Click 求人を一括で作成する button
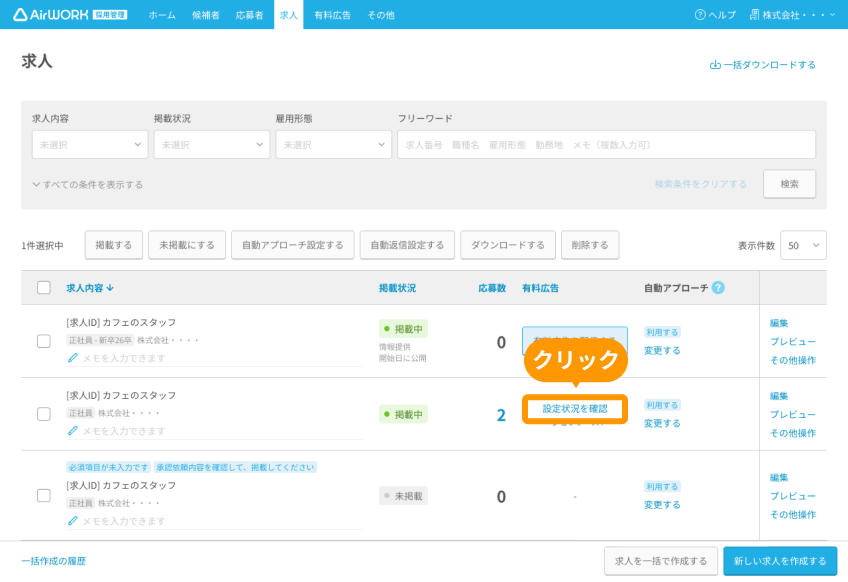This screenshot has height=582, width=848. (661, 561)
